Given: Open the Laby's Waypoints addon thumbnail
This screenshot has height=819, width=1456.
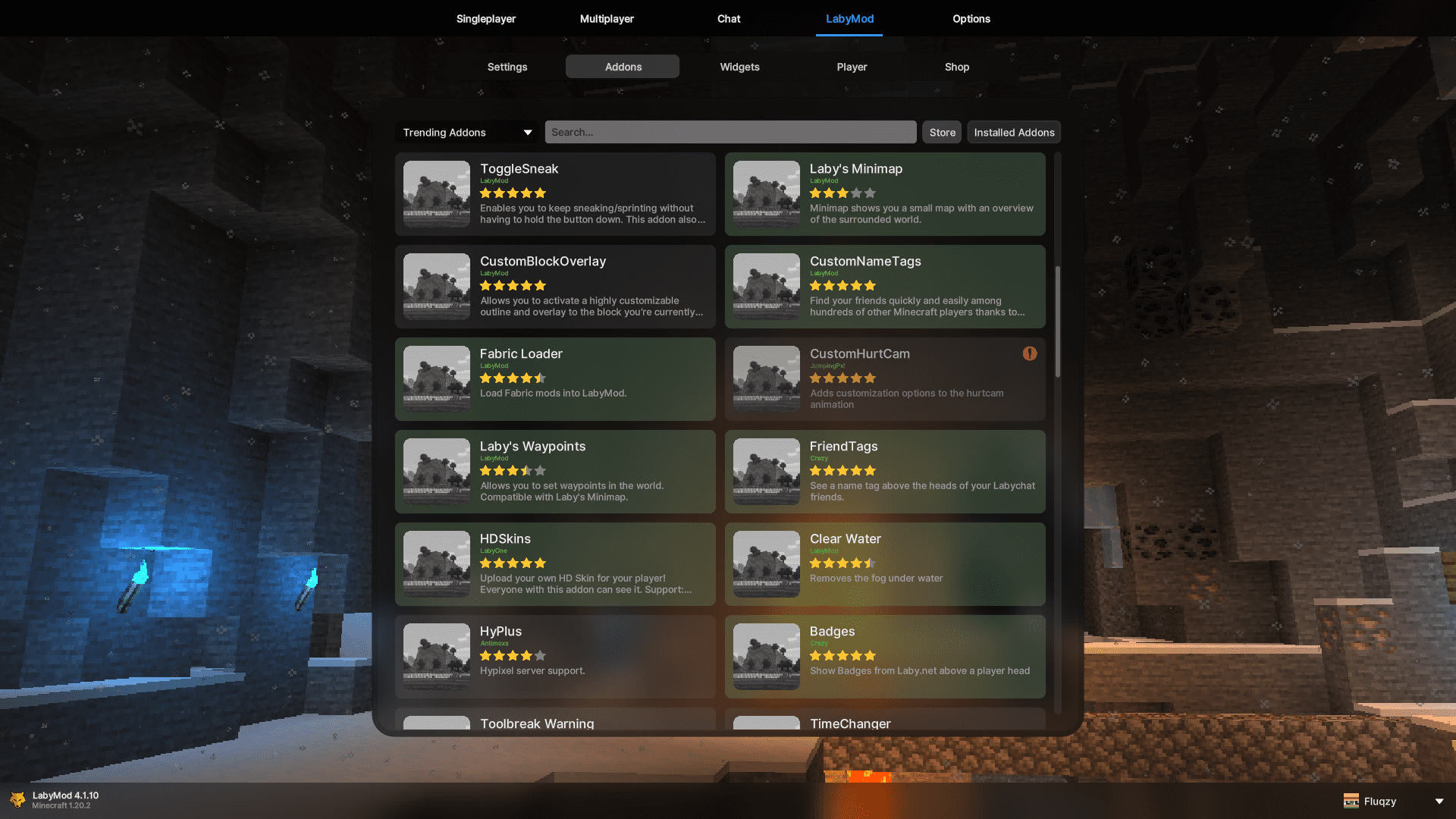Looking at the screenshot, I should [x=437, y=472].
